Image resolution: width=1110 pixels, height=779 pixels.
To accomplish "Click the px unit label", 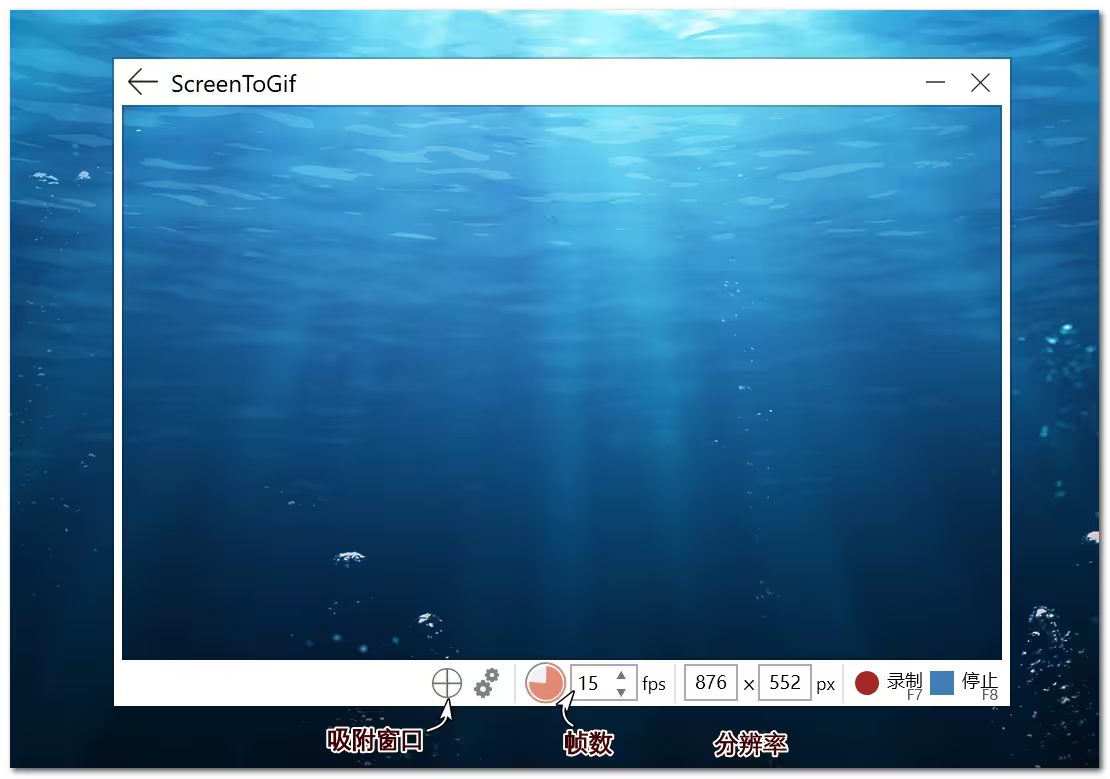I will click(x=825, y=685).
